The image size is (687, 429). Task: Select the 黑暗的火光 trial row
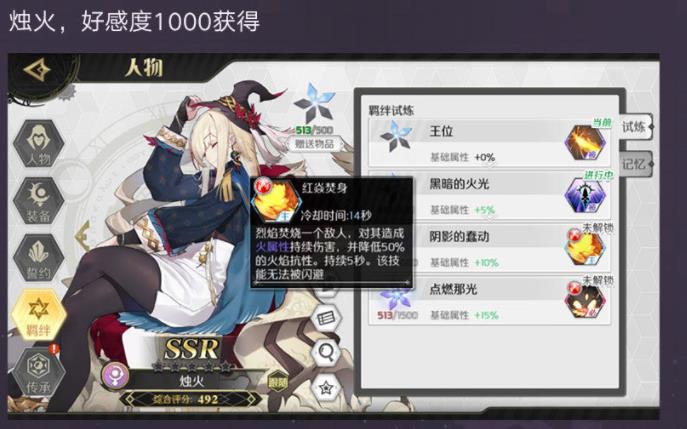490,195
